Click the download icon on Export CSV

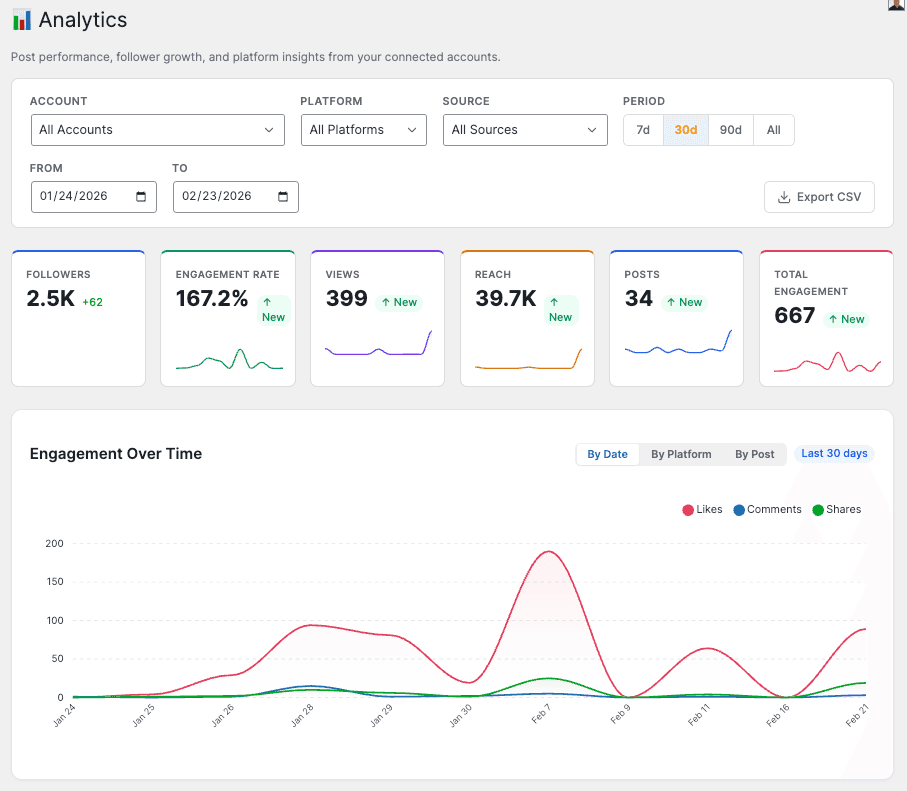click(x=782, y=197)
